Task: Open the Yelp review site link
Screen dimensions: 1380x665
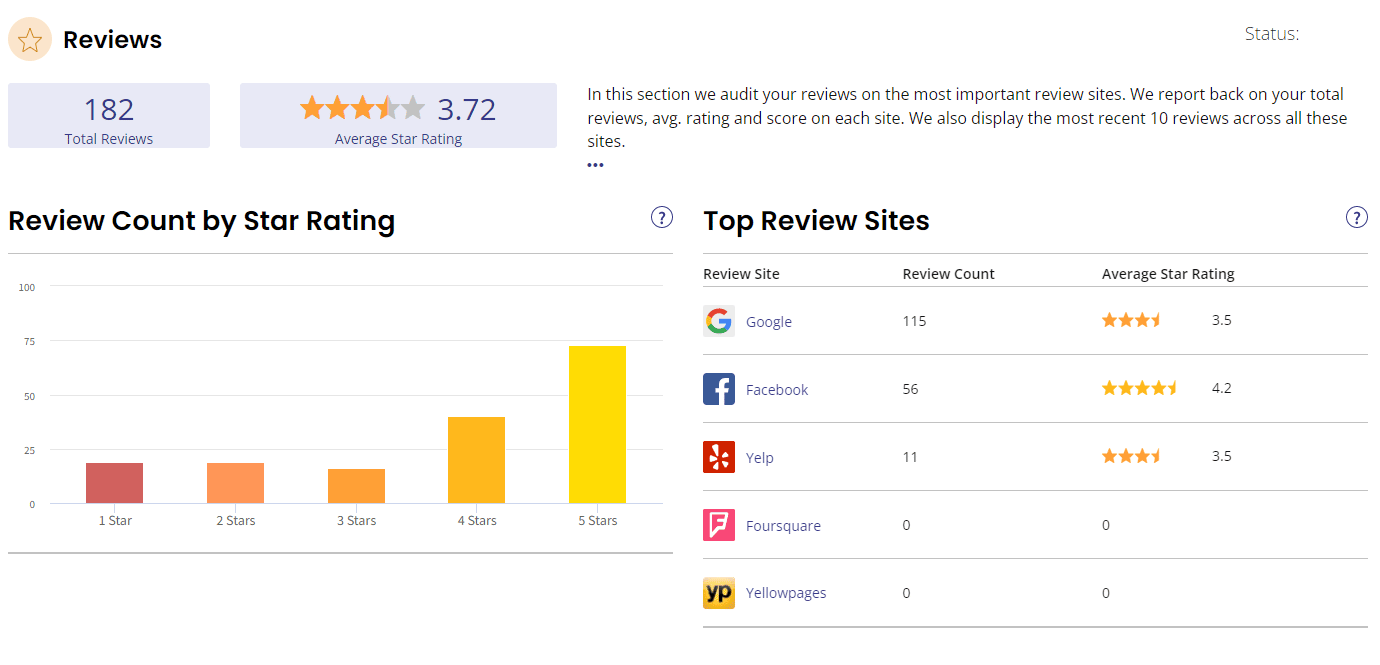Action: (x=759, y=458)
